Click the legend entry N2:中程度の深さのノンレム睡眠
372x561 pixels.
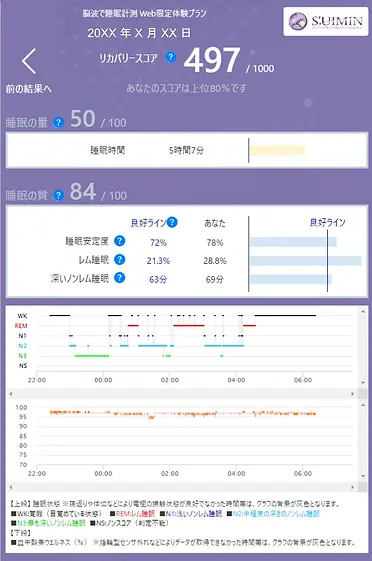pyautogui.click(x=273, y=514)
